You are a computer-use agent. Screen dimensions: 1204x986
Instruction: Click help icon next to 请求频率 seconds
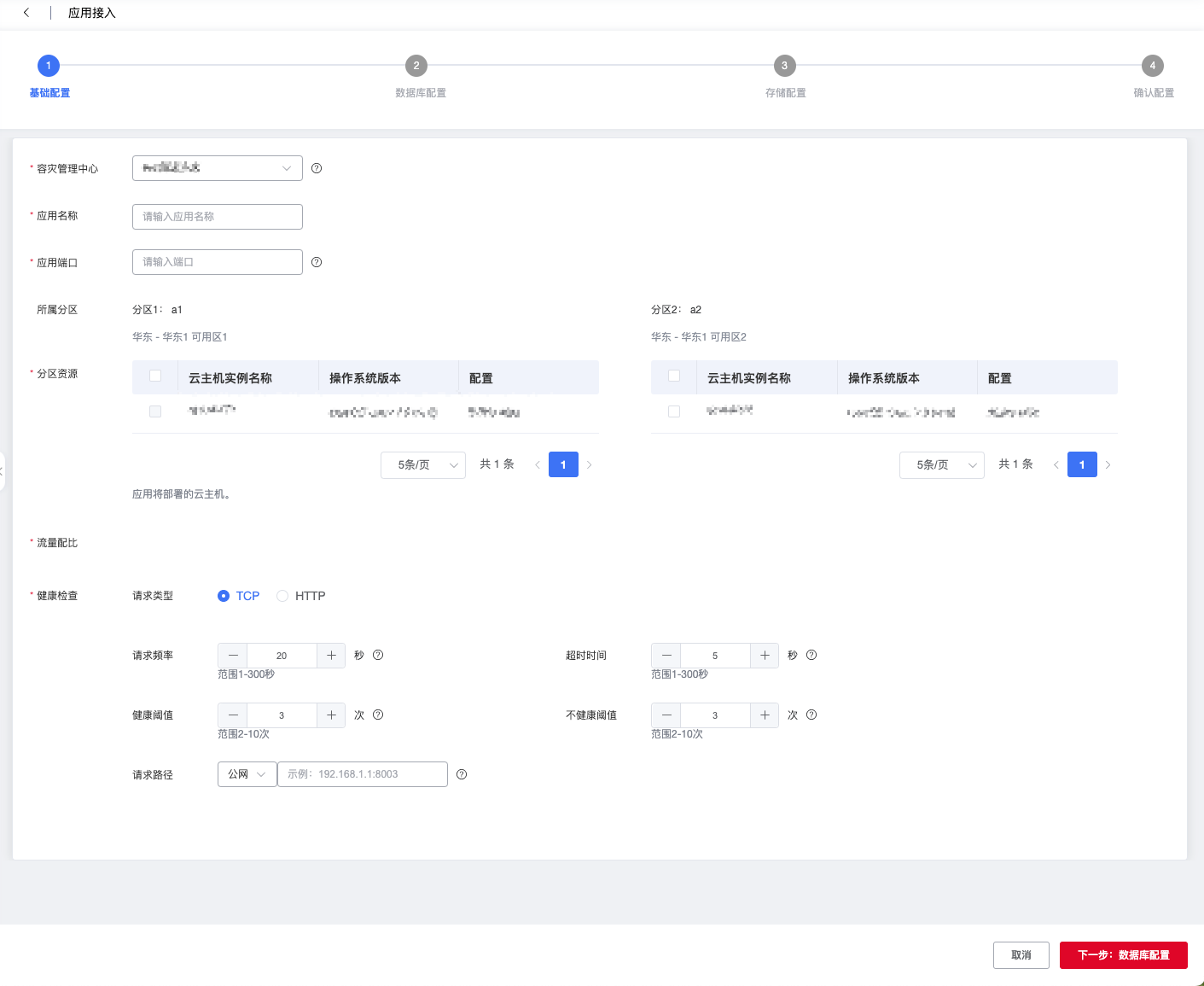(x=378, y=655)
